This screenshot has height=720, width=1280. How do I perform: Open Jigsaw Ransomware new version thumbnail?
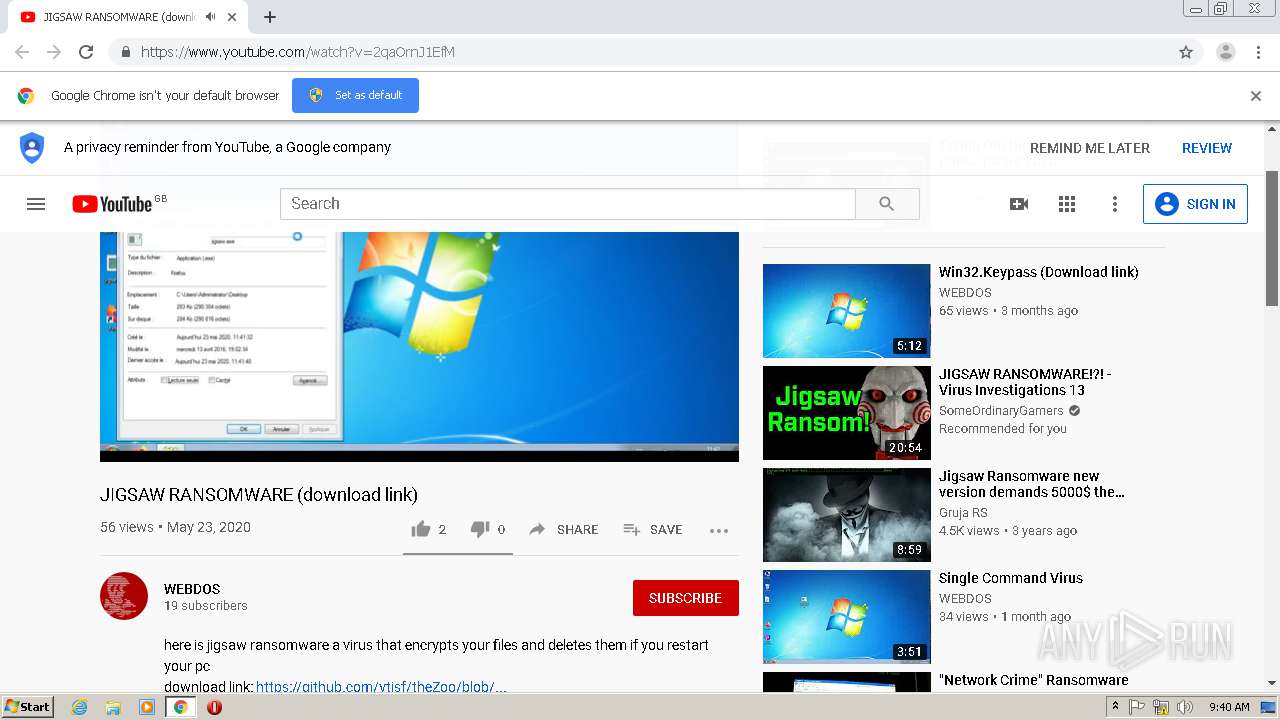[846, 515]
